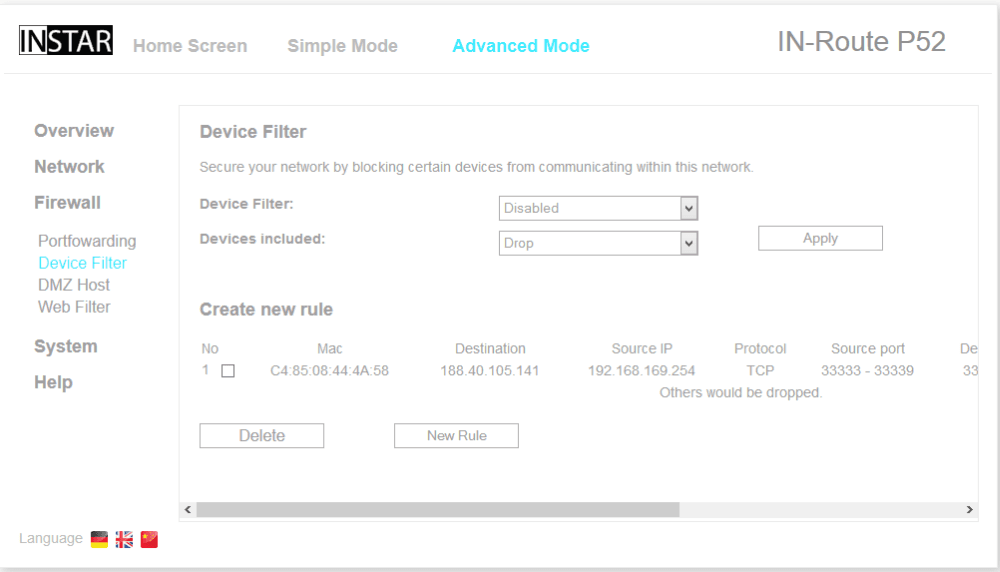Screen dimensions: 1000x572
Task: Click the Delete rule button
Action: click(x=262, y=436)
